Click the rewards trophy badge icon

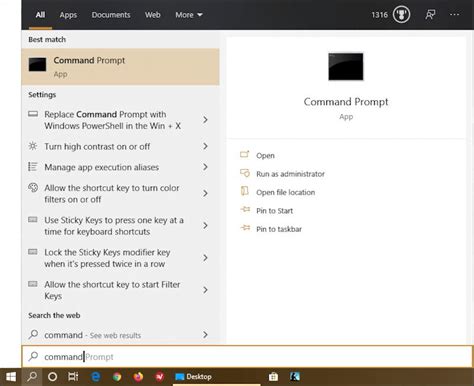[x=401, y=15]
